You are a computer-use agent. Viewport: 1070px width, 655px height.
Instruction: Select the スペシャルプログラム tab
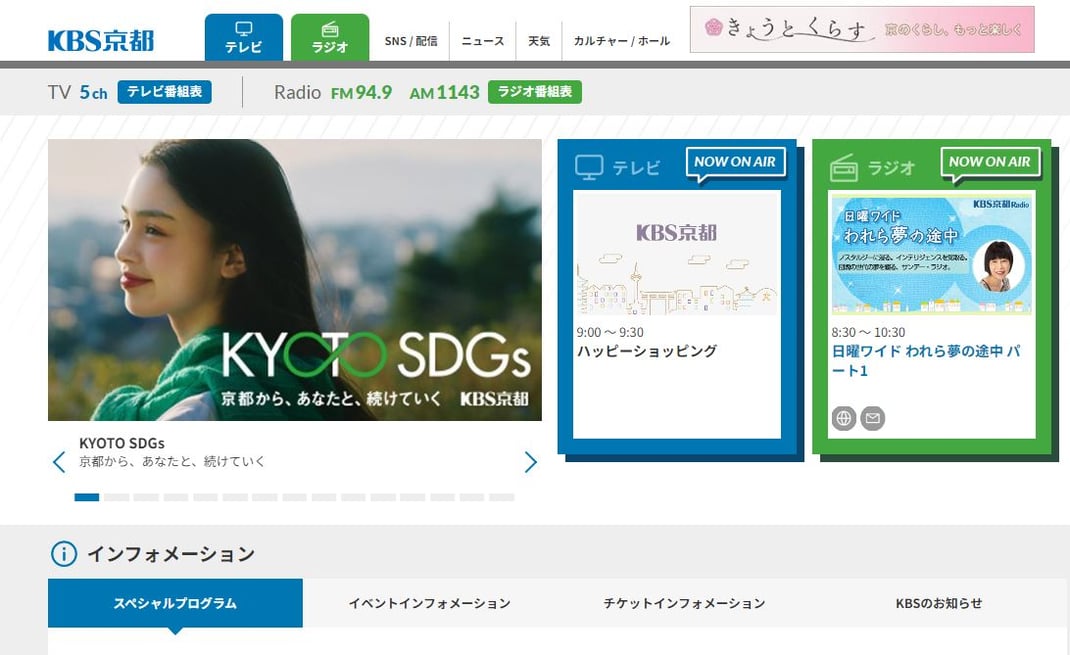click(175, 603)
